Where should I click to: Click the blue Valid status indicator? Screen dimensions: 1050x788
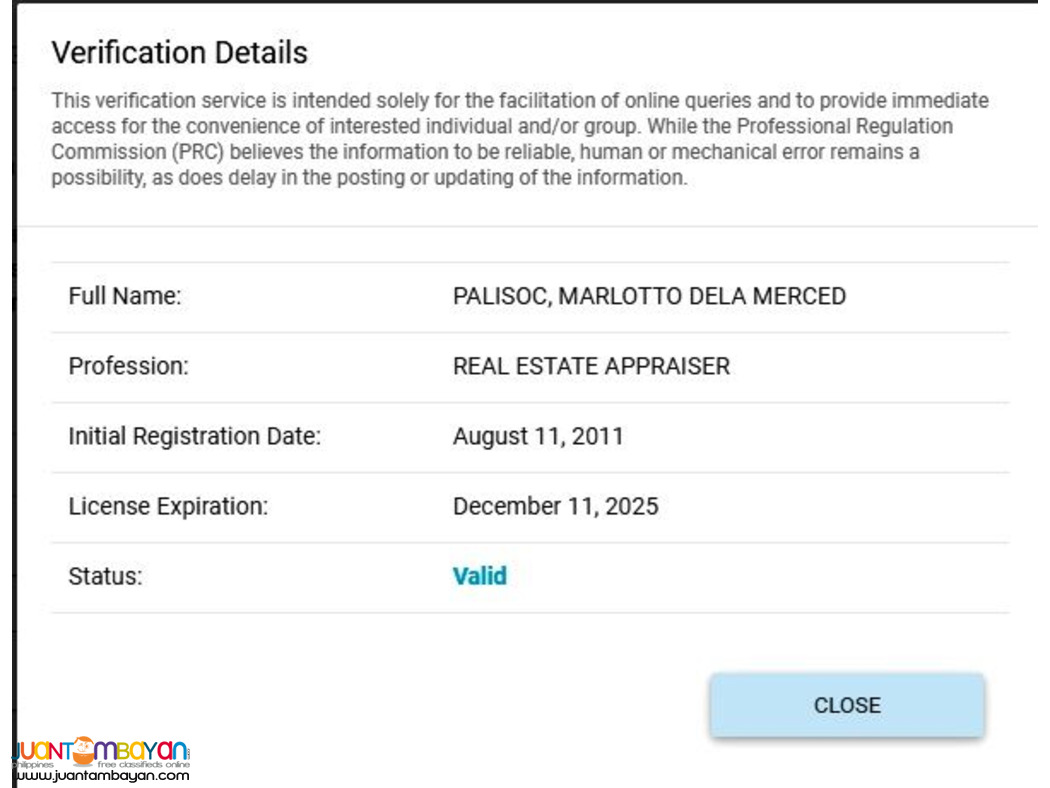tap(478, 576)
